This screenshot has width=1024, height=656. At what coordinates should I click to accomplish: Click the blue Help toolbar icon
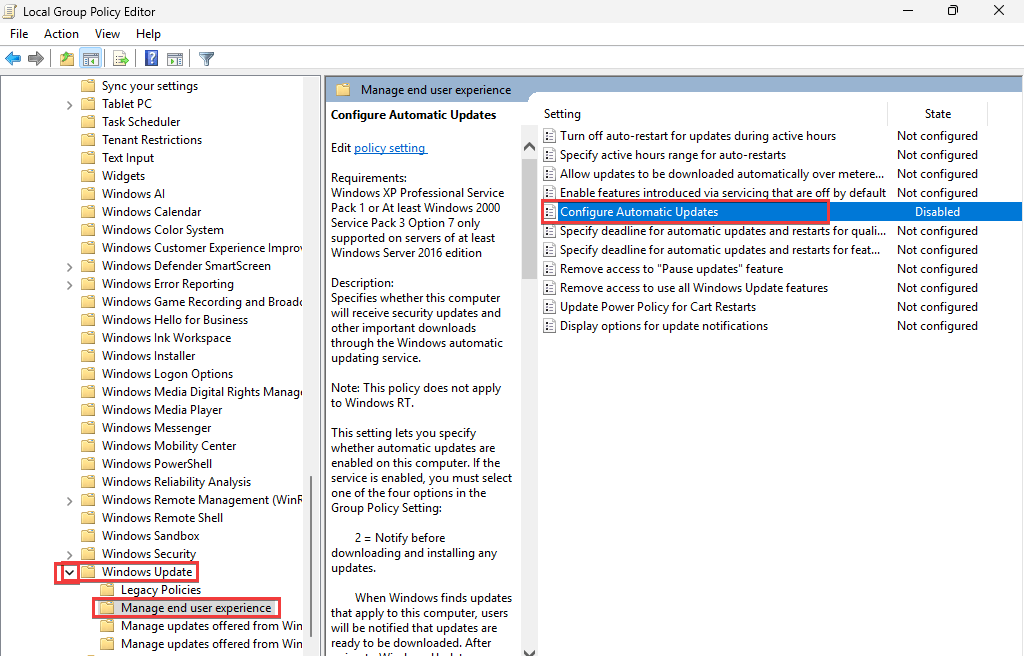151,59
